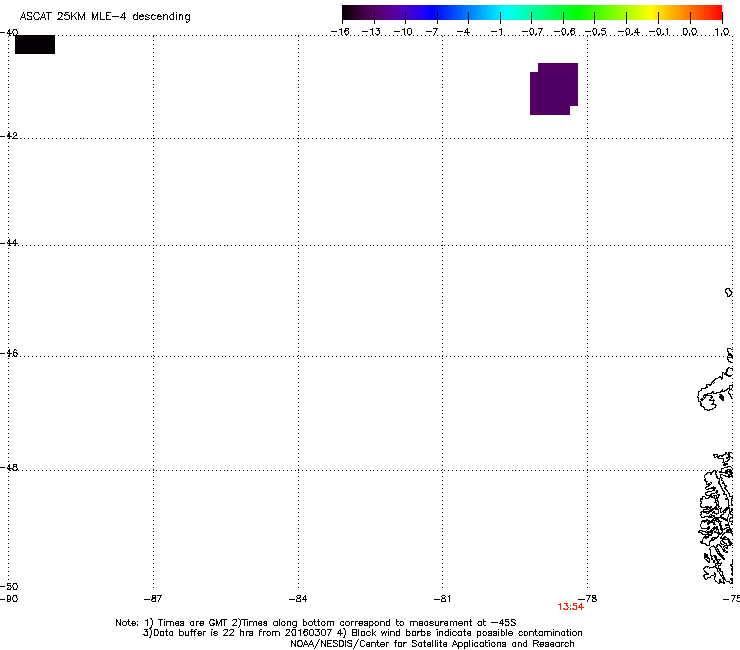The image size is (740, 650).
Task: Click the peninsula outline below -46 latitude
Action: 715,391
